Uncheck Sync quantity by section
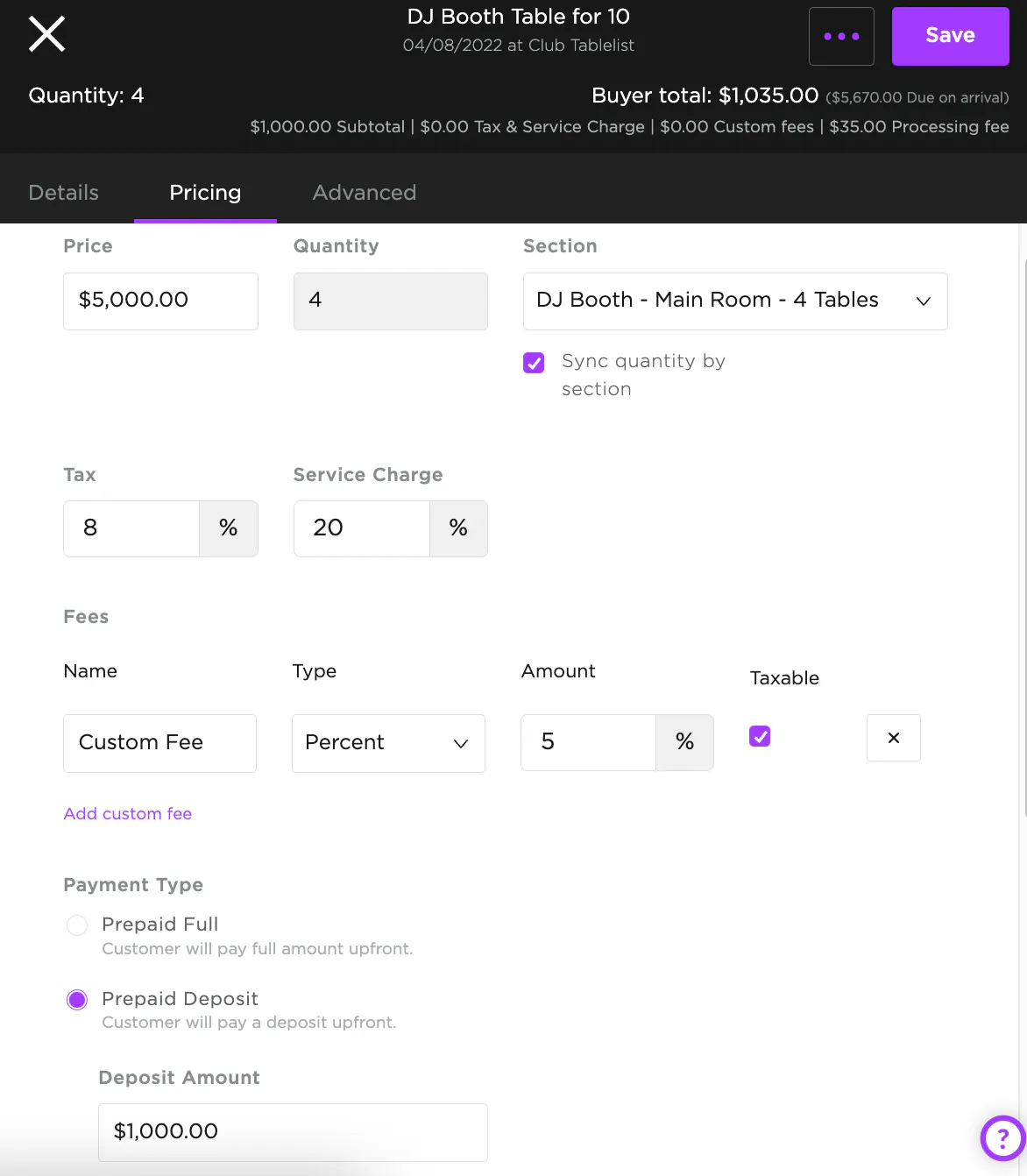The height and width of the screenshot is (1176, 1027). (534, 363)
